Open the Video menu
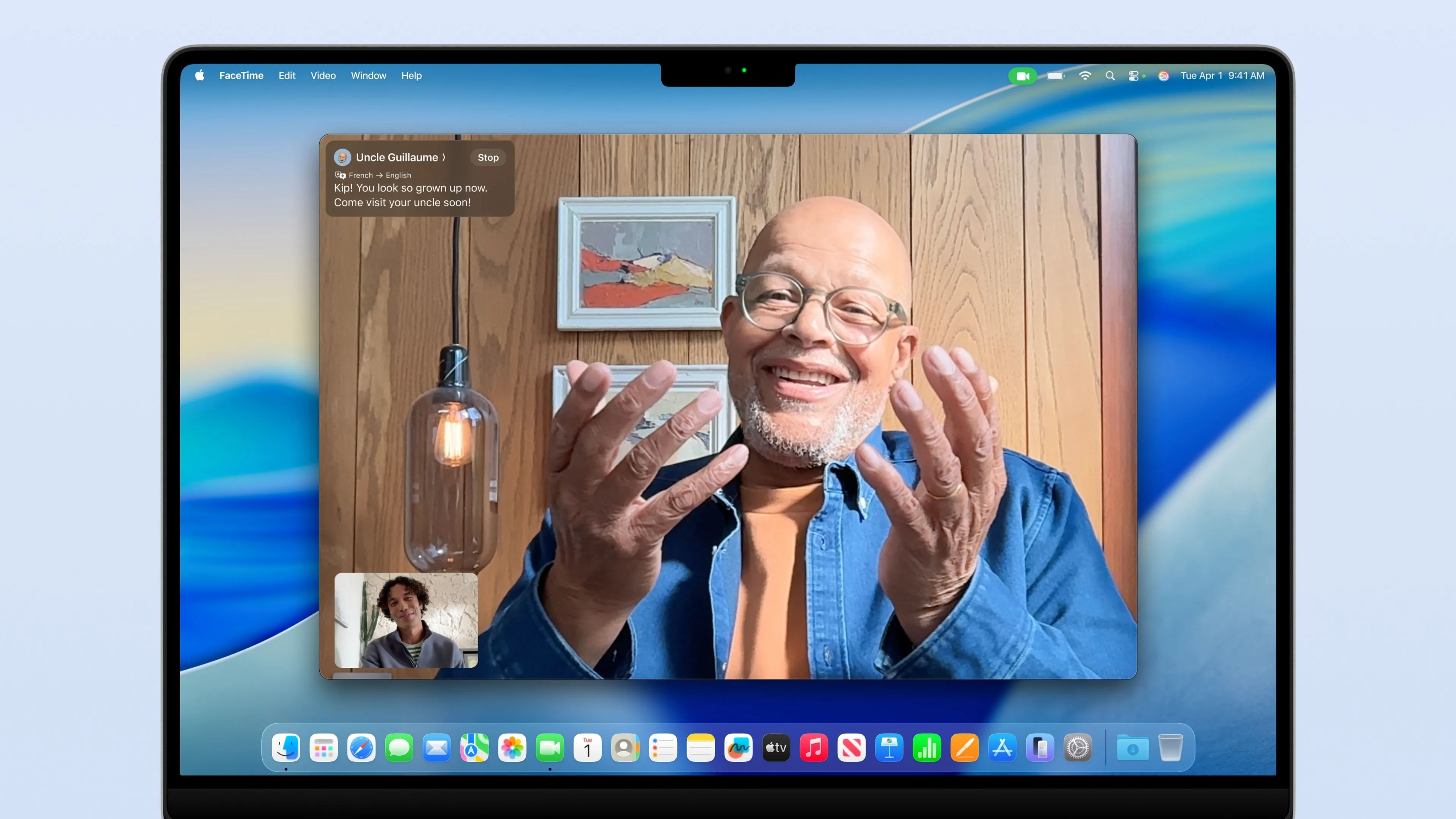The width and height of the screenshot is (1456, 819). (323, 76)
